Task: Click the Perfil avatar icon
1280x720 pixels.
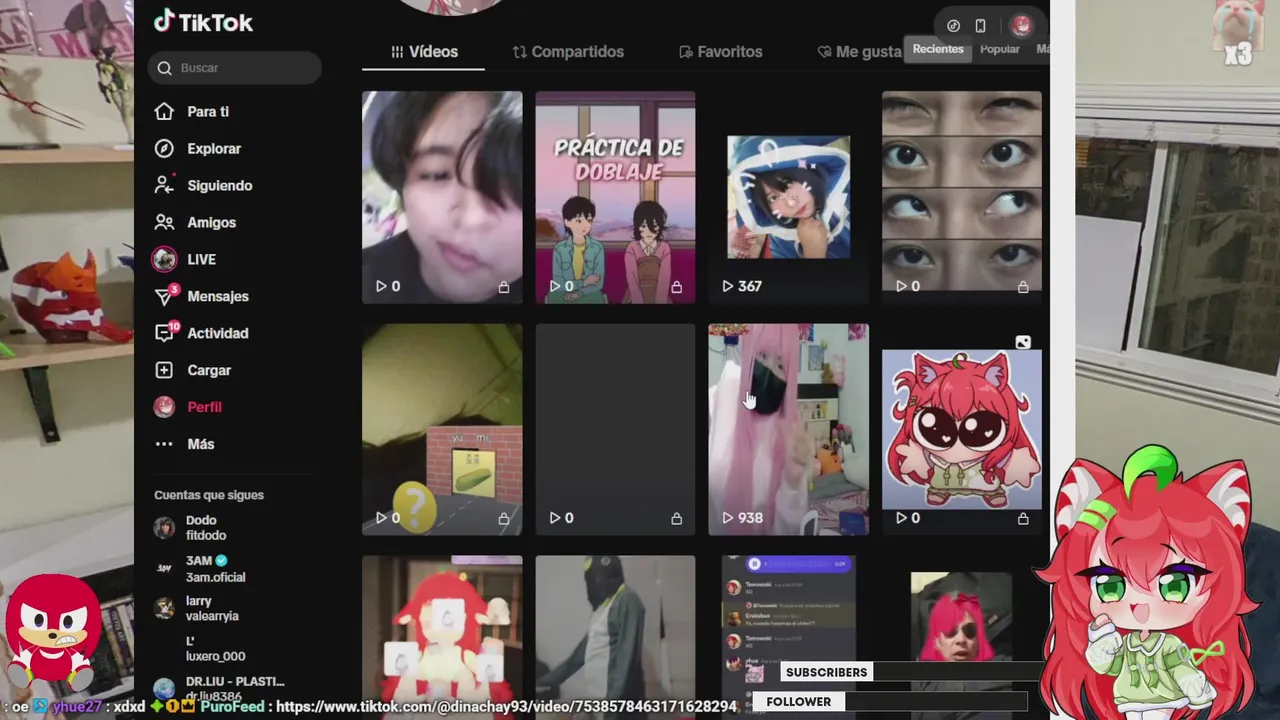Action: pos(164,408)
